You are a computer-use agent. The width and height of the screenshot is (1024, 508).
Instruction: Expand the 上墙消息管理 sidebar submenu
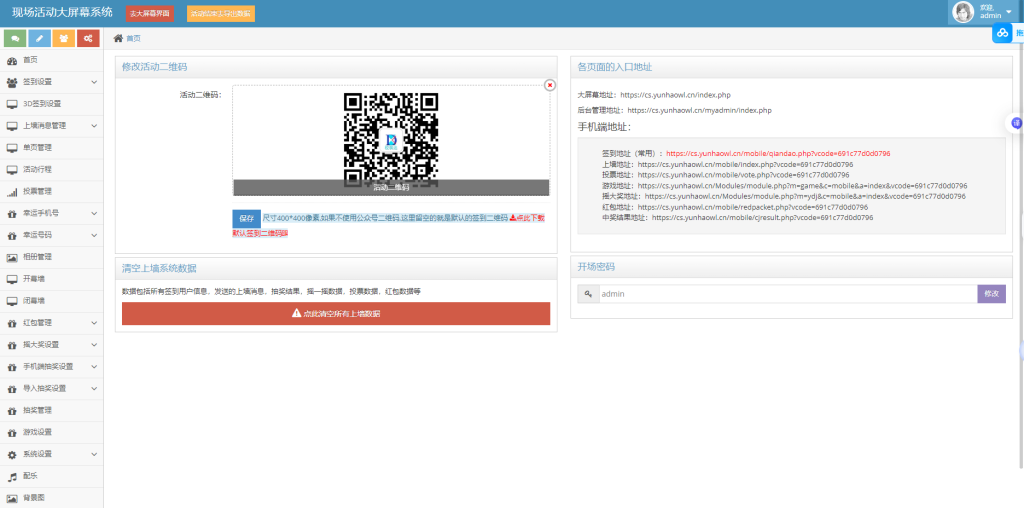(52, 126)
